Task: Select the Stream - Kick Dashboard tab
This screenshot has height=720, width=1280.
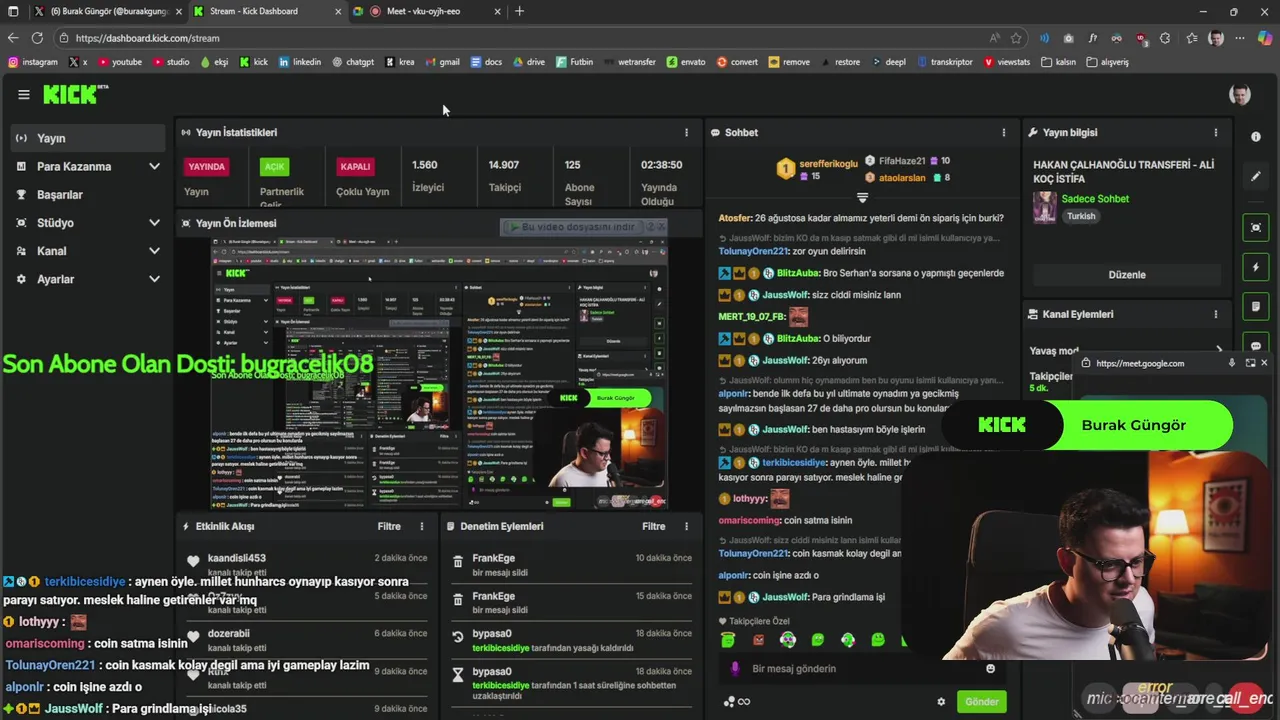Action: (266, 11)
